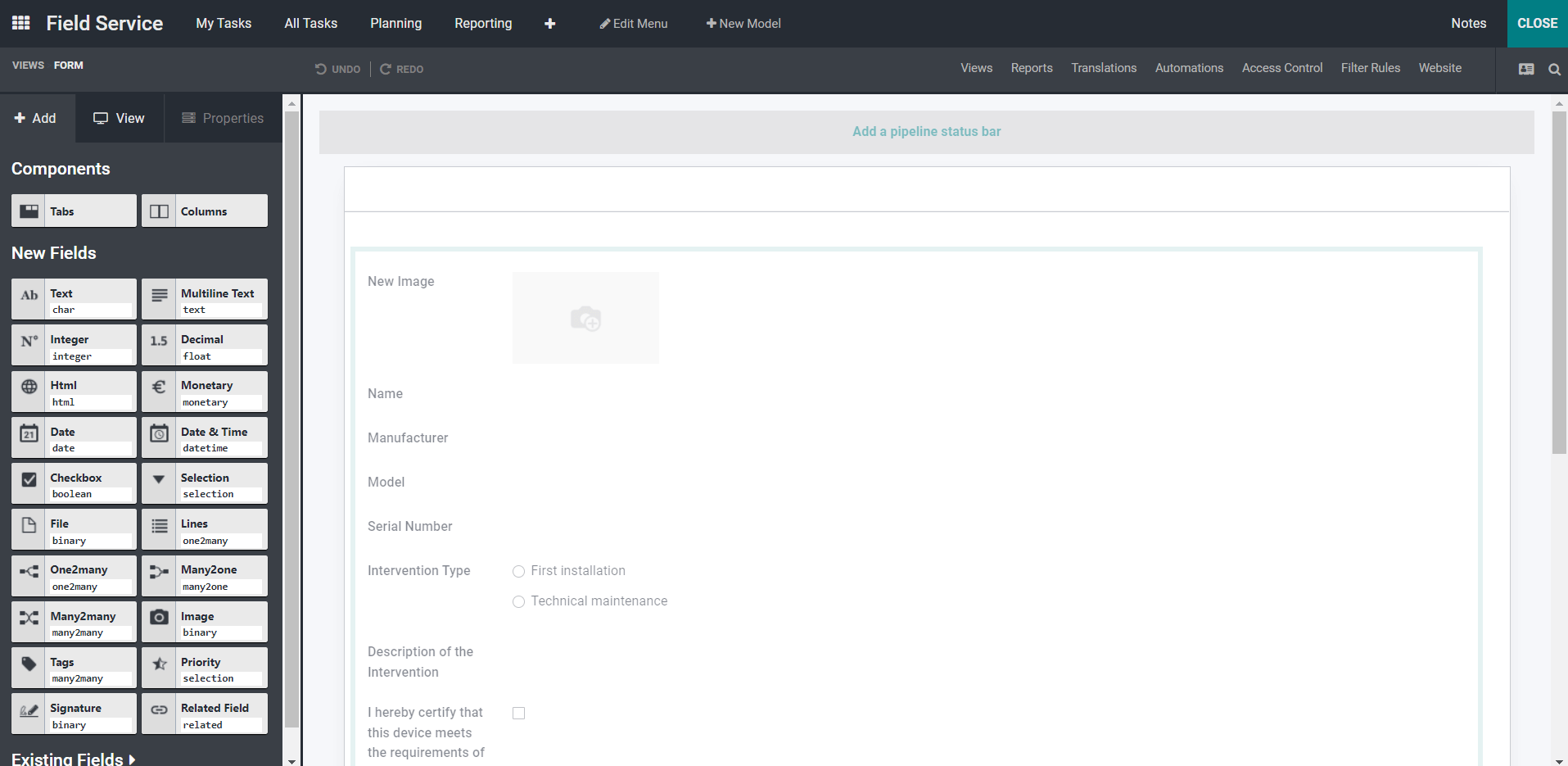Click 'Add a pipeline status bar'
Image resolution: width=1568 pixels, height=766 pixels.
pos(926,132)
